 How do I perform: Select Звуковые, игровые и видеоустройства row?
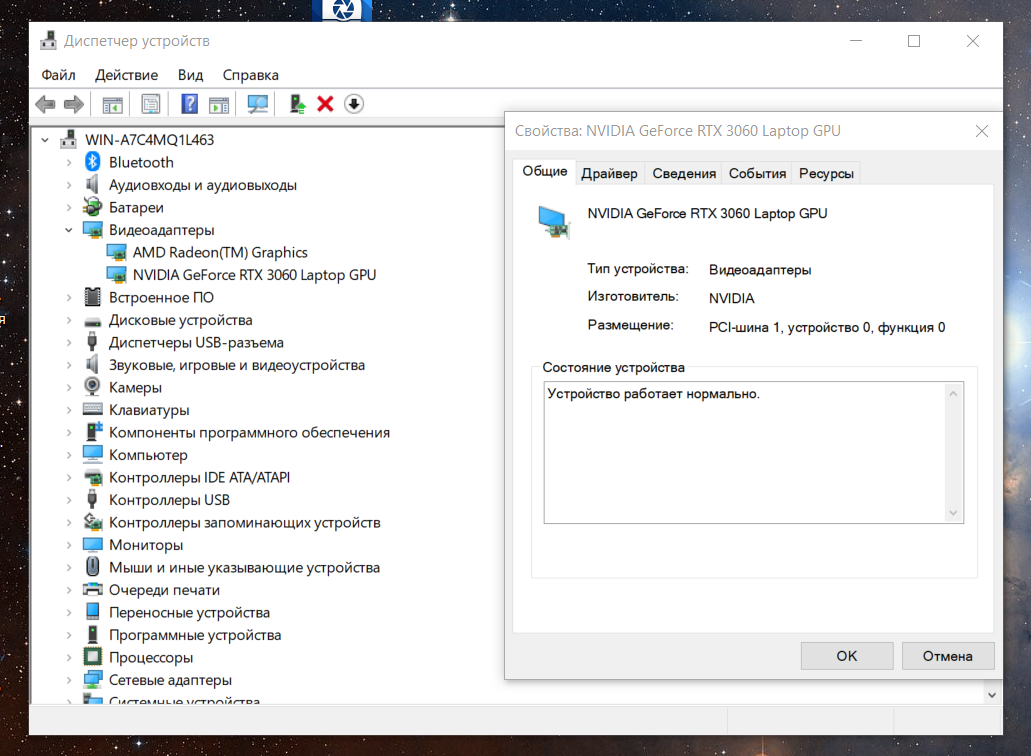237,365
